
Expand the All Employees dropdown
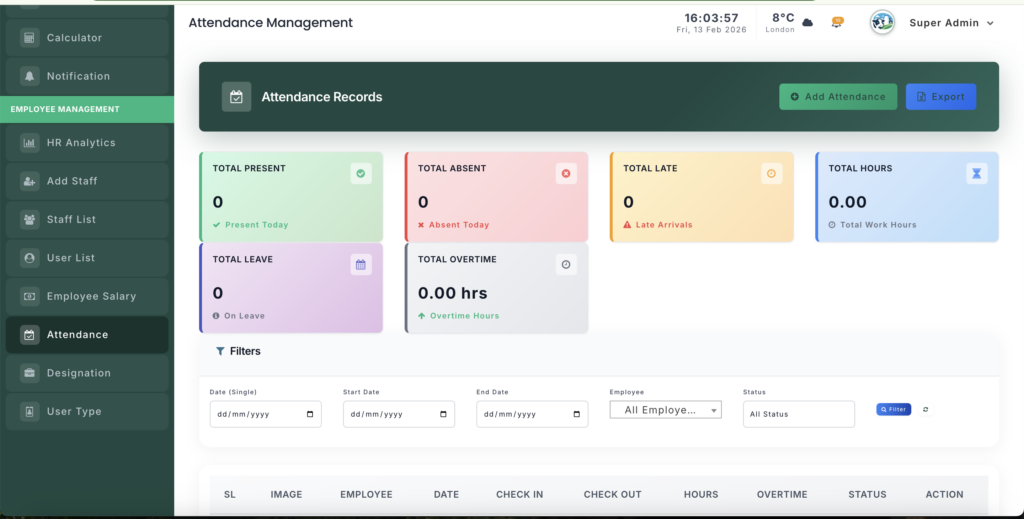point(665,410)
